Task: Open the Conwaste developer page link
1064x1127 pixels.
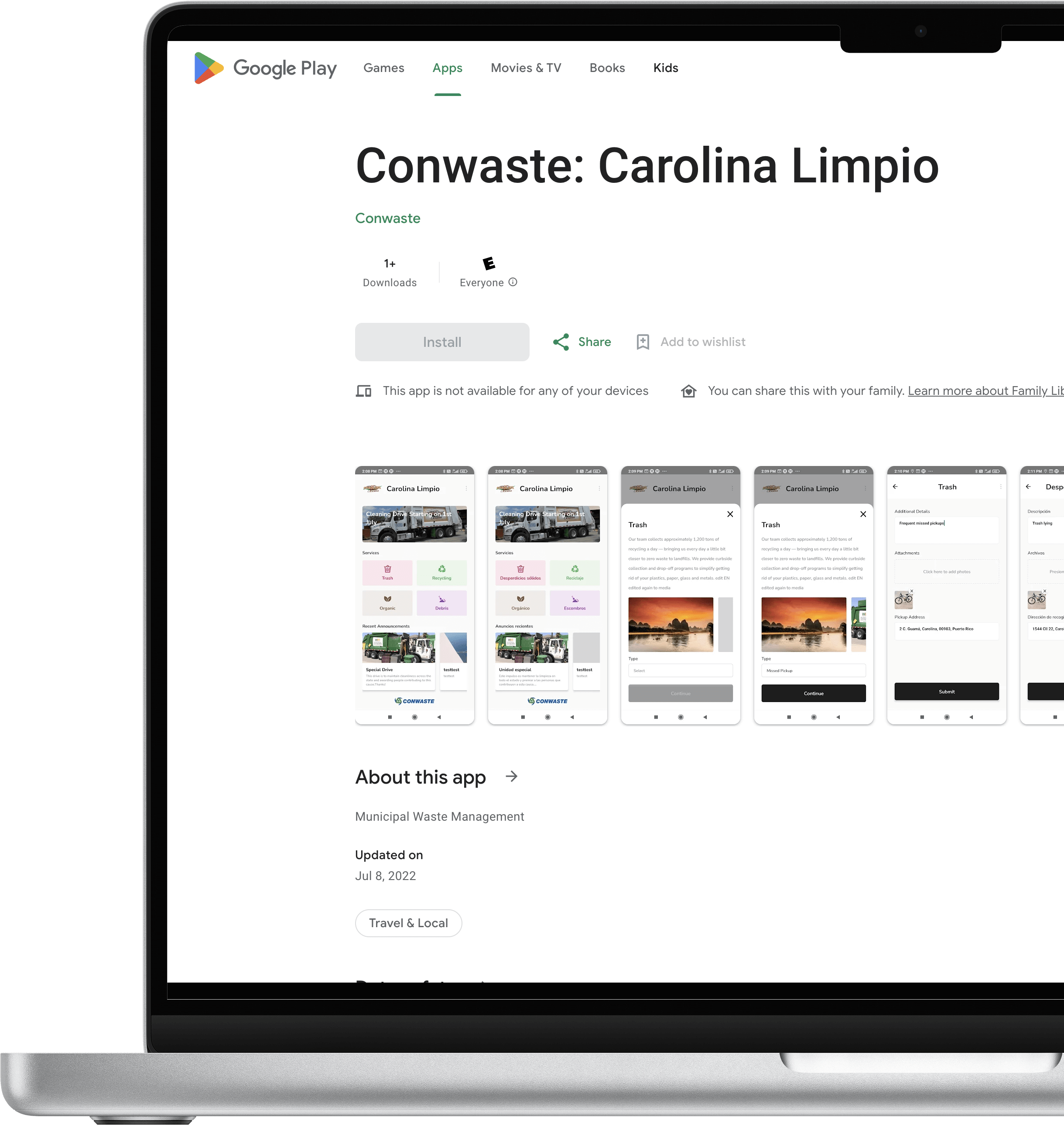Action: click(x=387, y=218)
